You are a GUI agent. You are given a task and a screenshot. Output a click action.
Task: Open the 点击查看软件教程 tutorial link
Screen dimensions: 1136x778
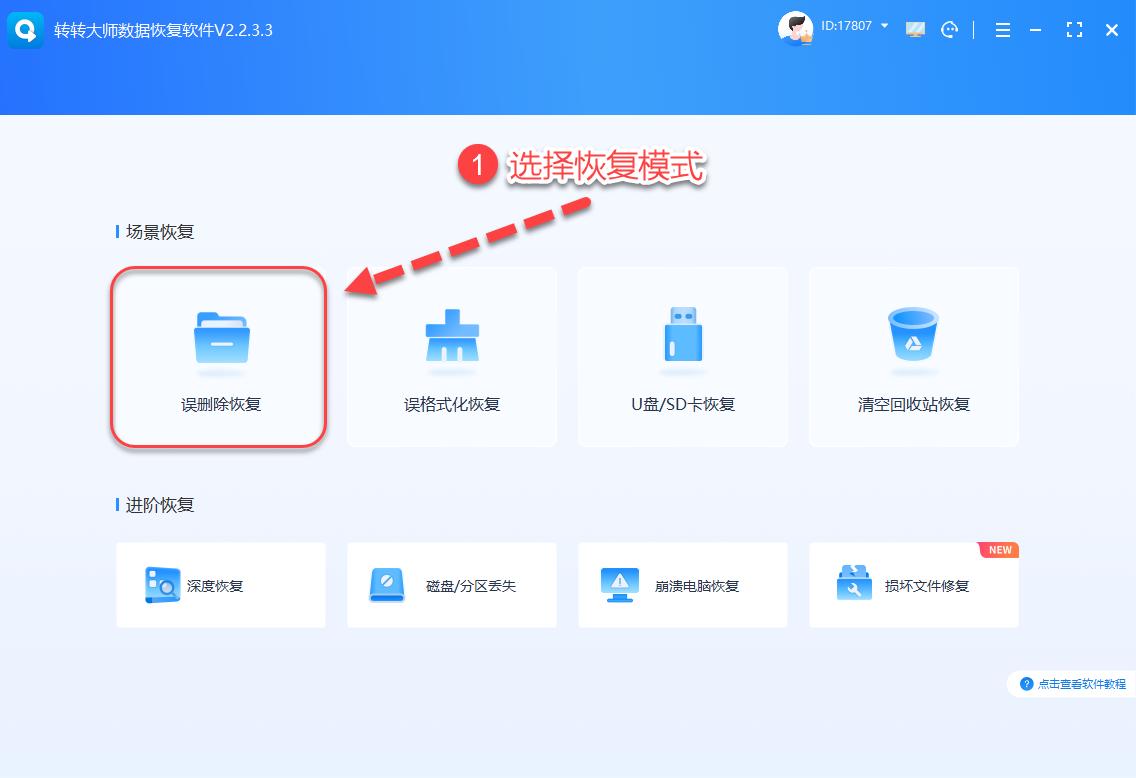(1082, 684)
